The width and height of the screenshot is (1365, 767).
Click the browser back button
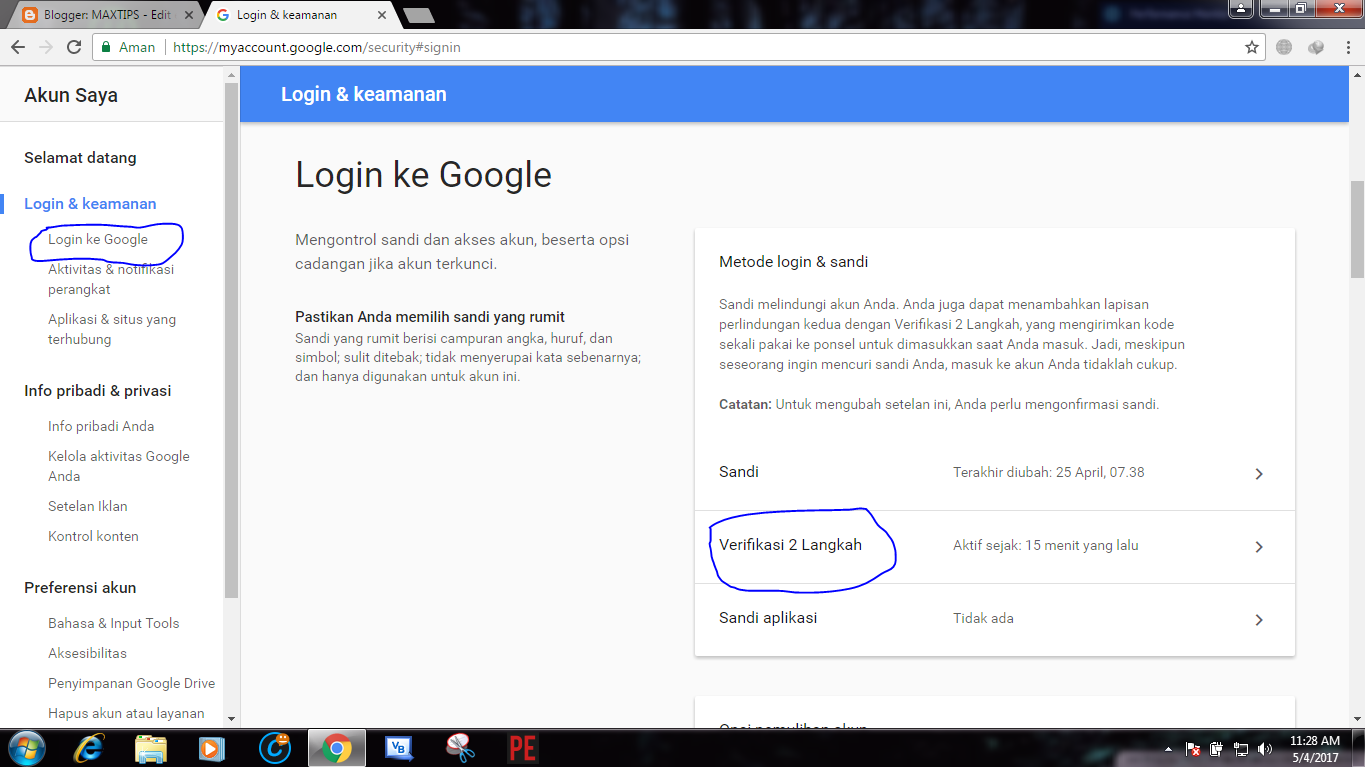pos(20,46)
